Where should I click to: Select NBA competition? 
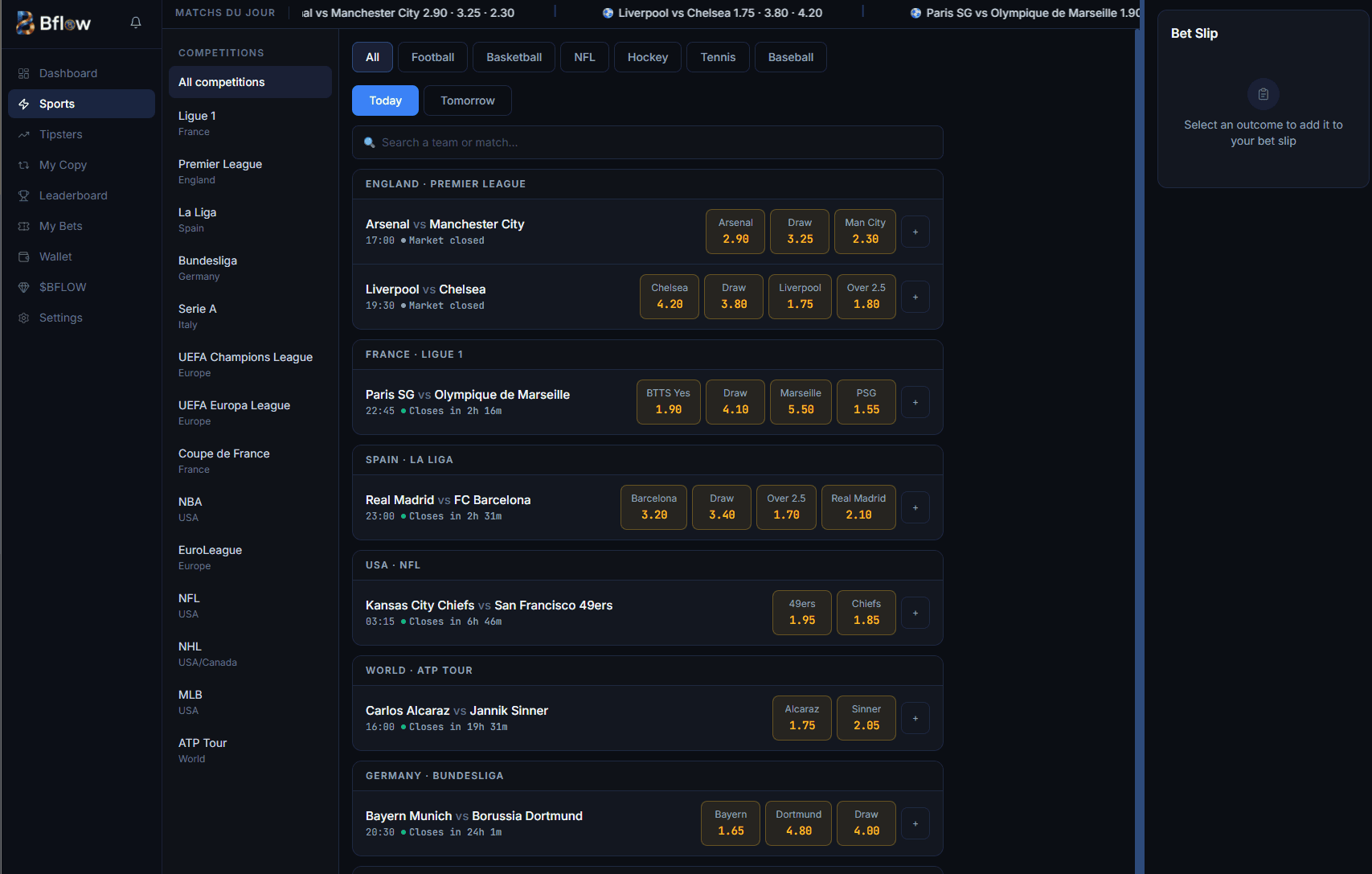pyautogui.click(x=250, y=509)
